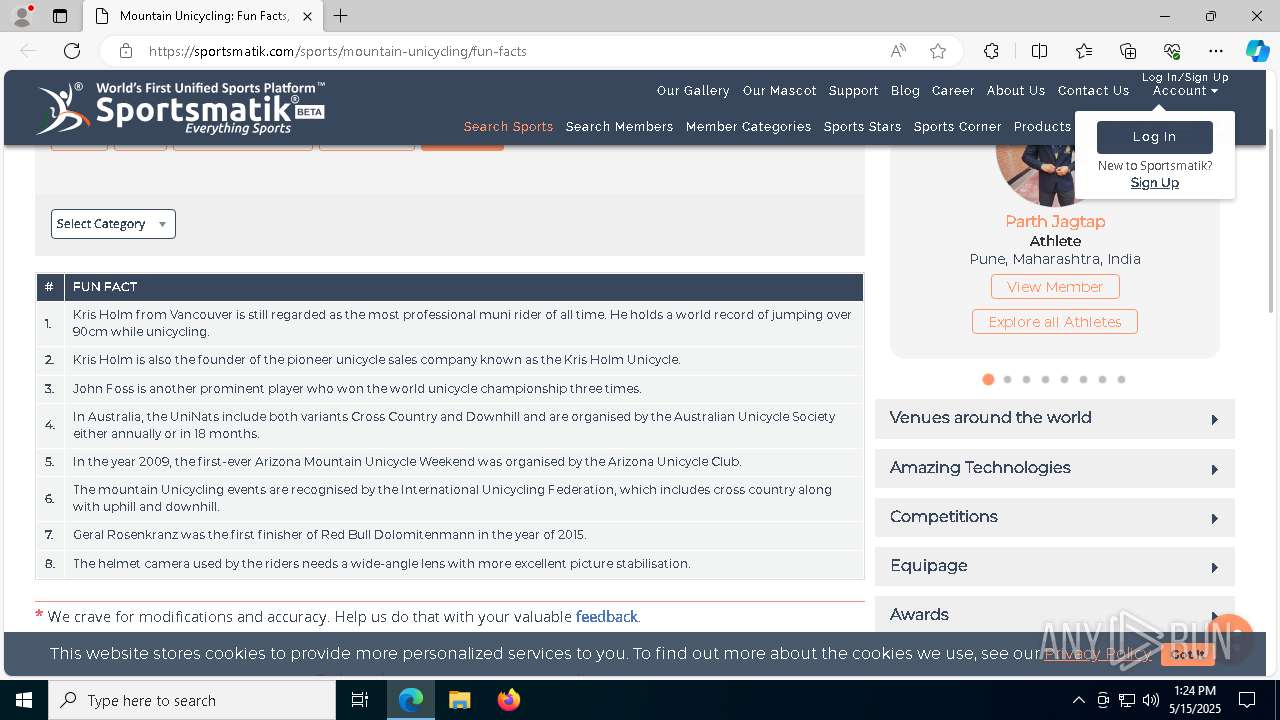Open the Account dropdown
This screenshot has width=1280, height=720.
coord(1185,91)
